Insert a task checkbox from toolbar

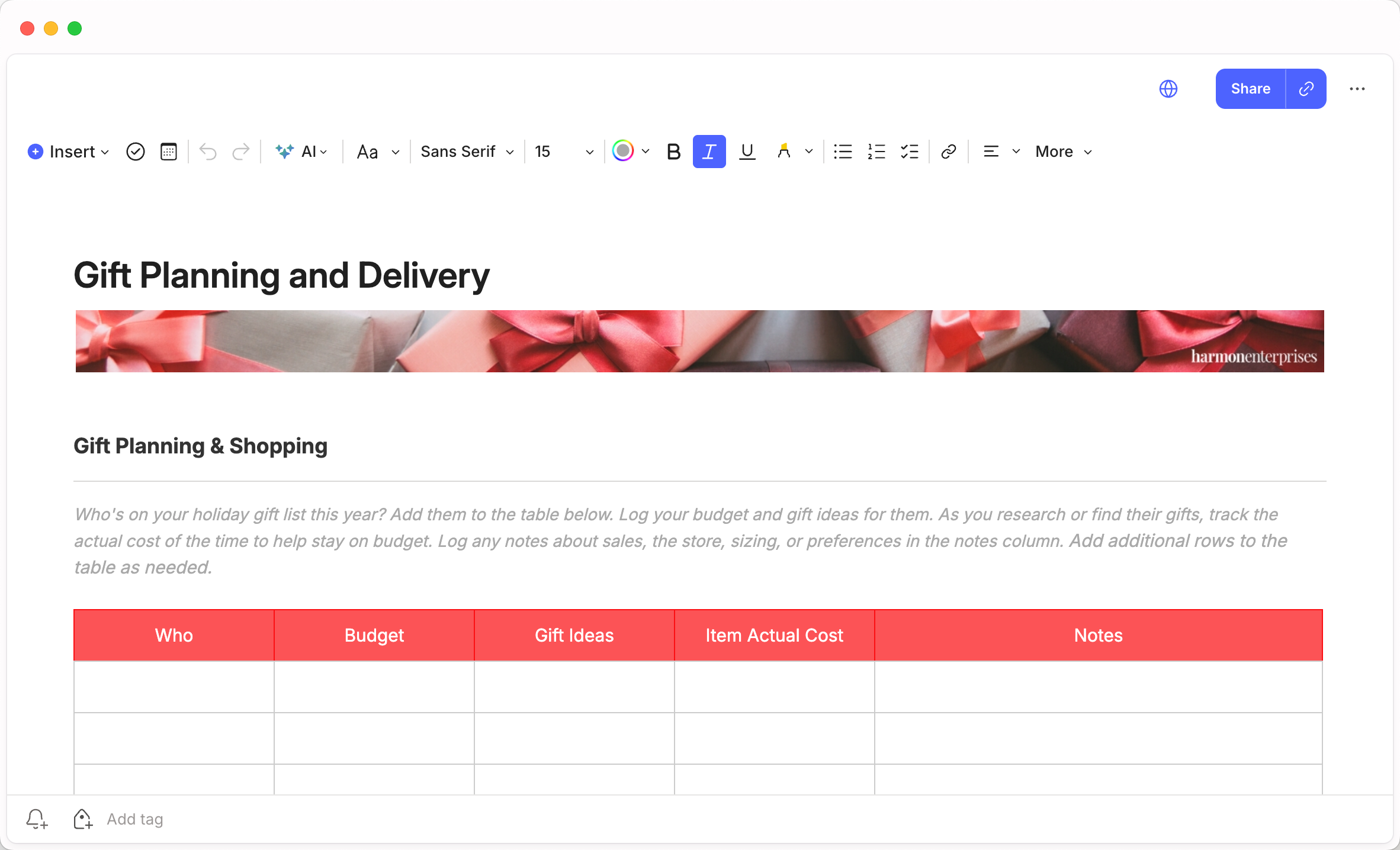136,152
